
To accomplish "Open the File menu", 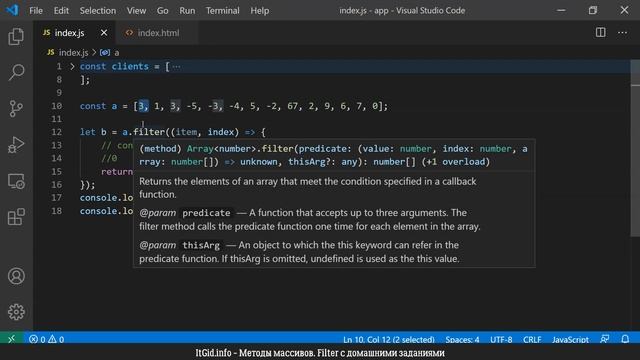I will pos(36,11).
